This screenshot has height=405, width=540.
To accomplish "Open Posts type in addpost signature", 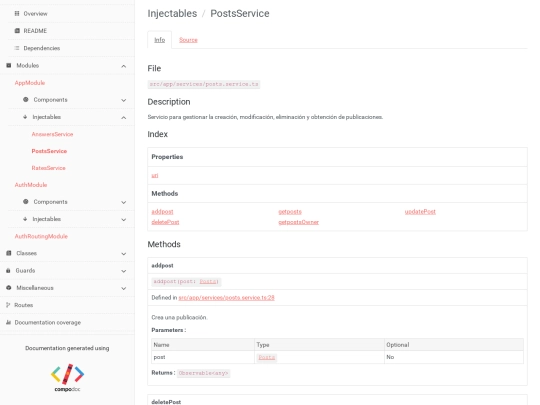I will click(208, 281).
